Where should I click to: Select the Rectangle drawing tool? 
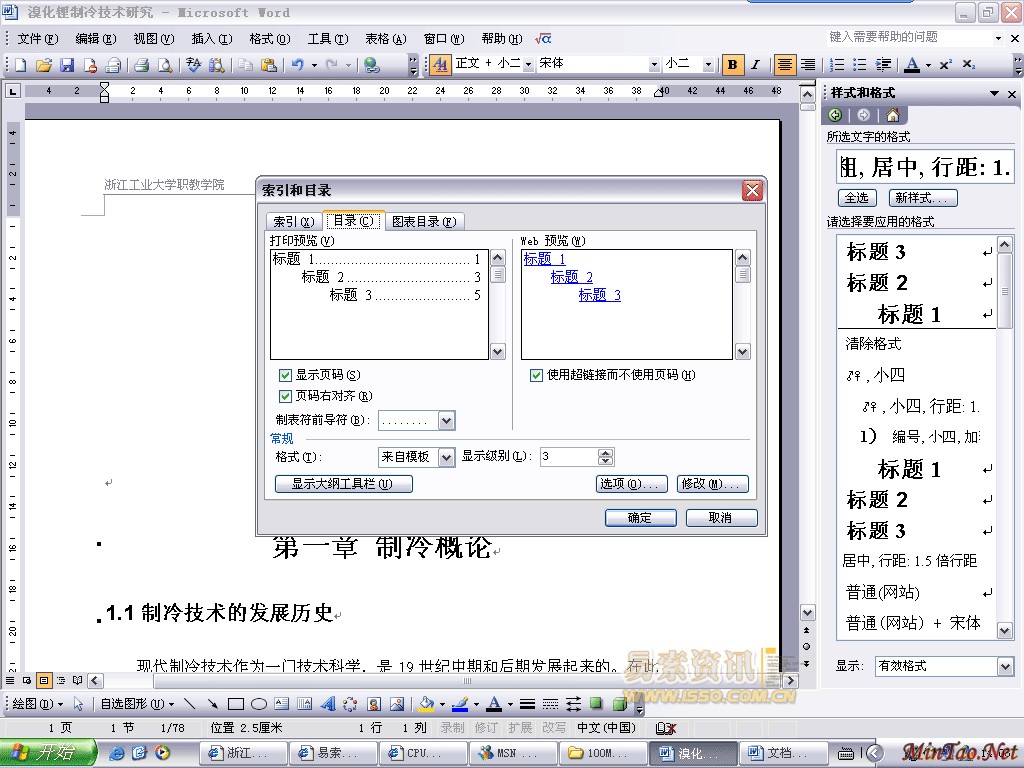point(236,704)
